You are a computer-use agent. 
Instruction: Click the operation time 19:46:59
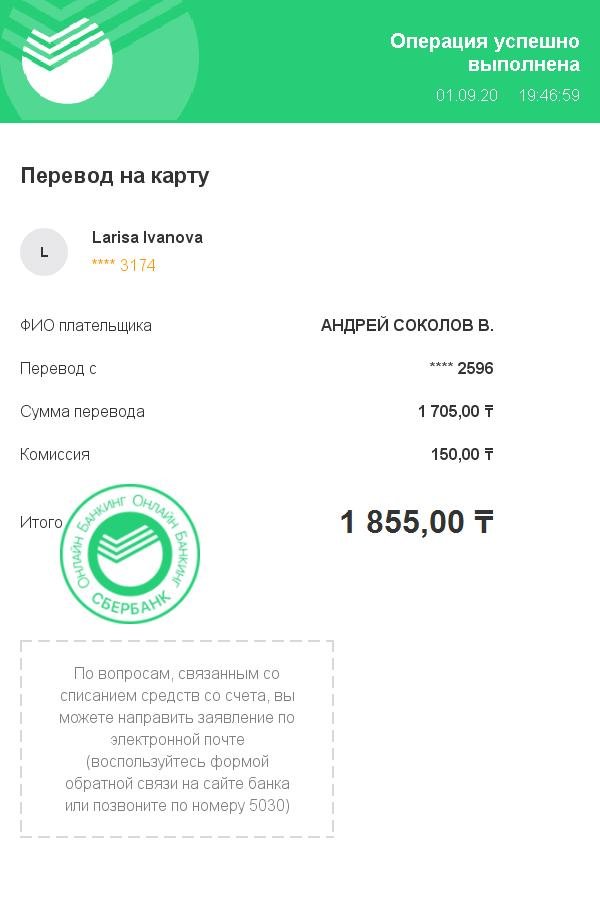point(550,95)
